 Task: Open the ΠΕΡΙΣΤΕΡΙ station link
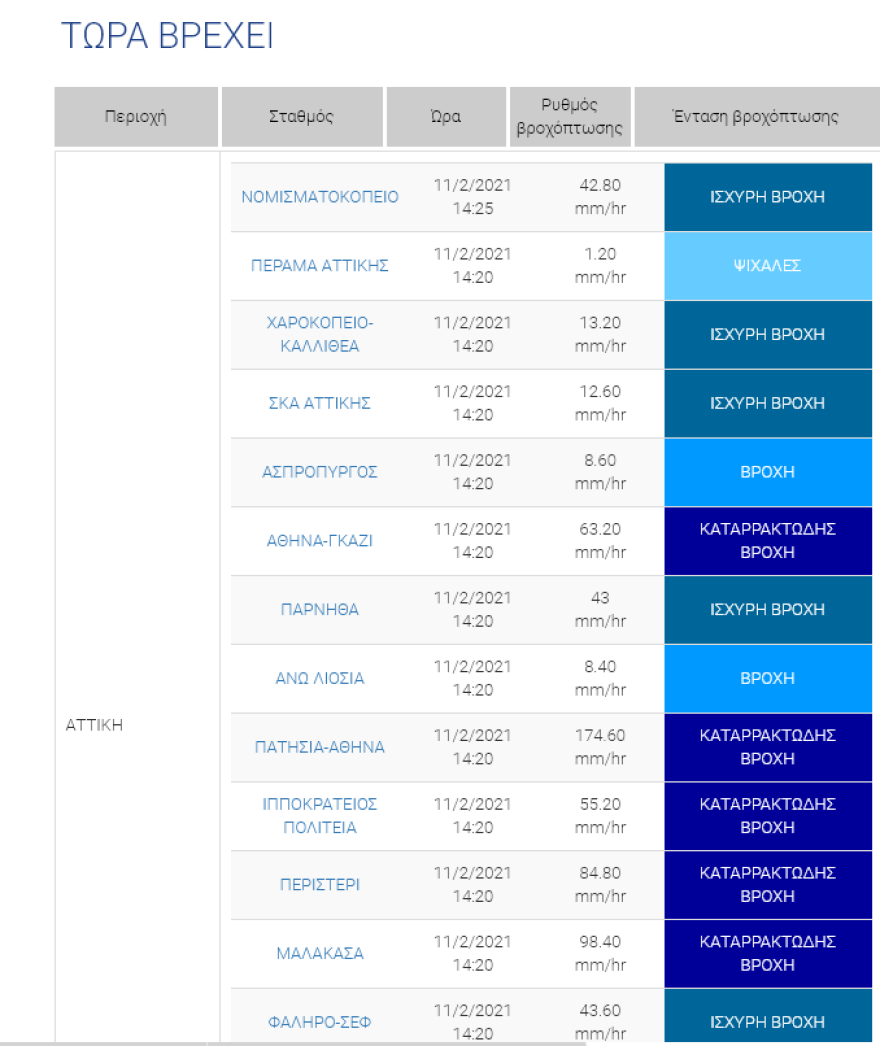point(320,885)
